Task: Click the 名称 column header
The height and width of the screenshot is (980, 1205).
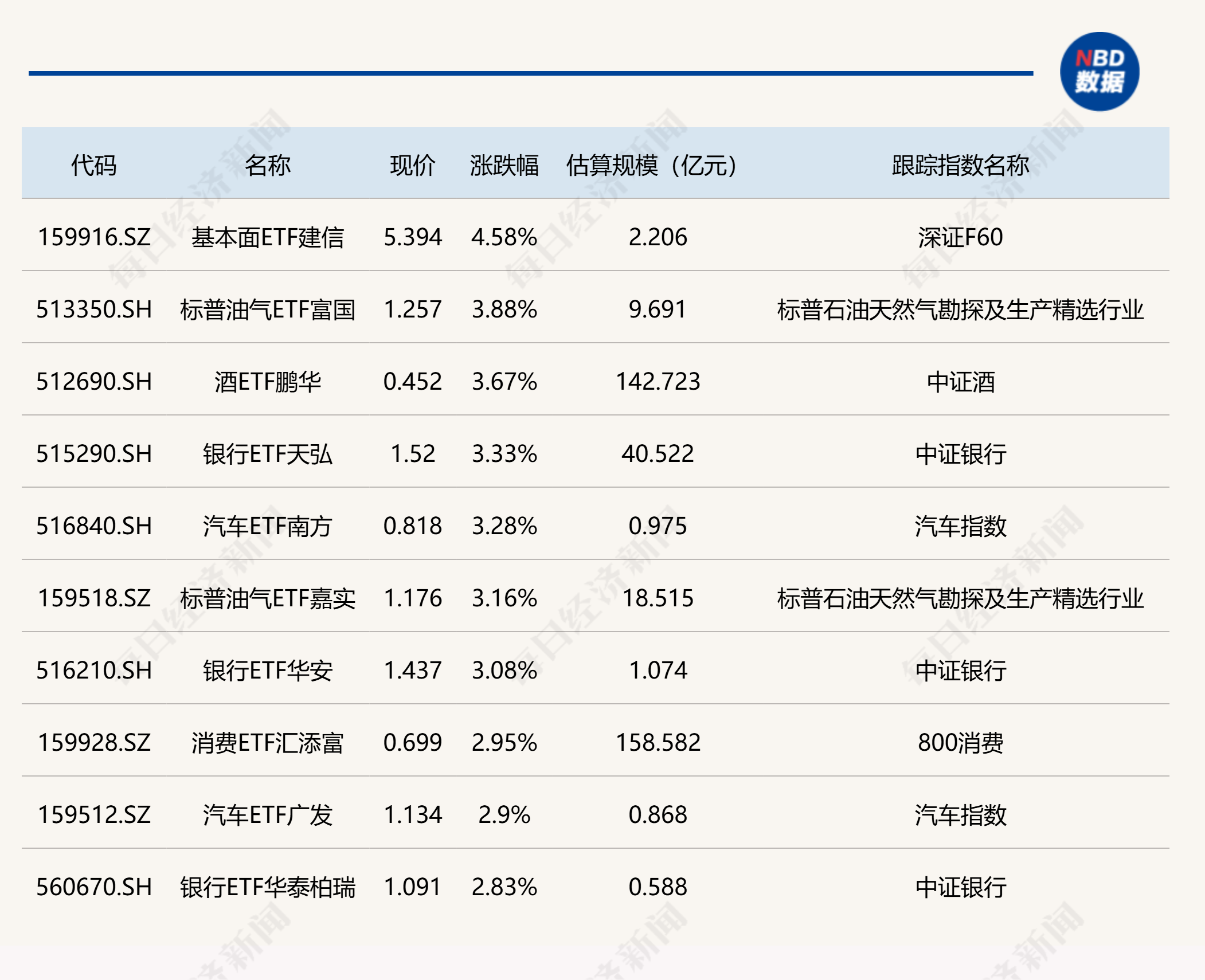Action: click(268, 166)
